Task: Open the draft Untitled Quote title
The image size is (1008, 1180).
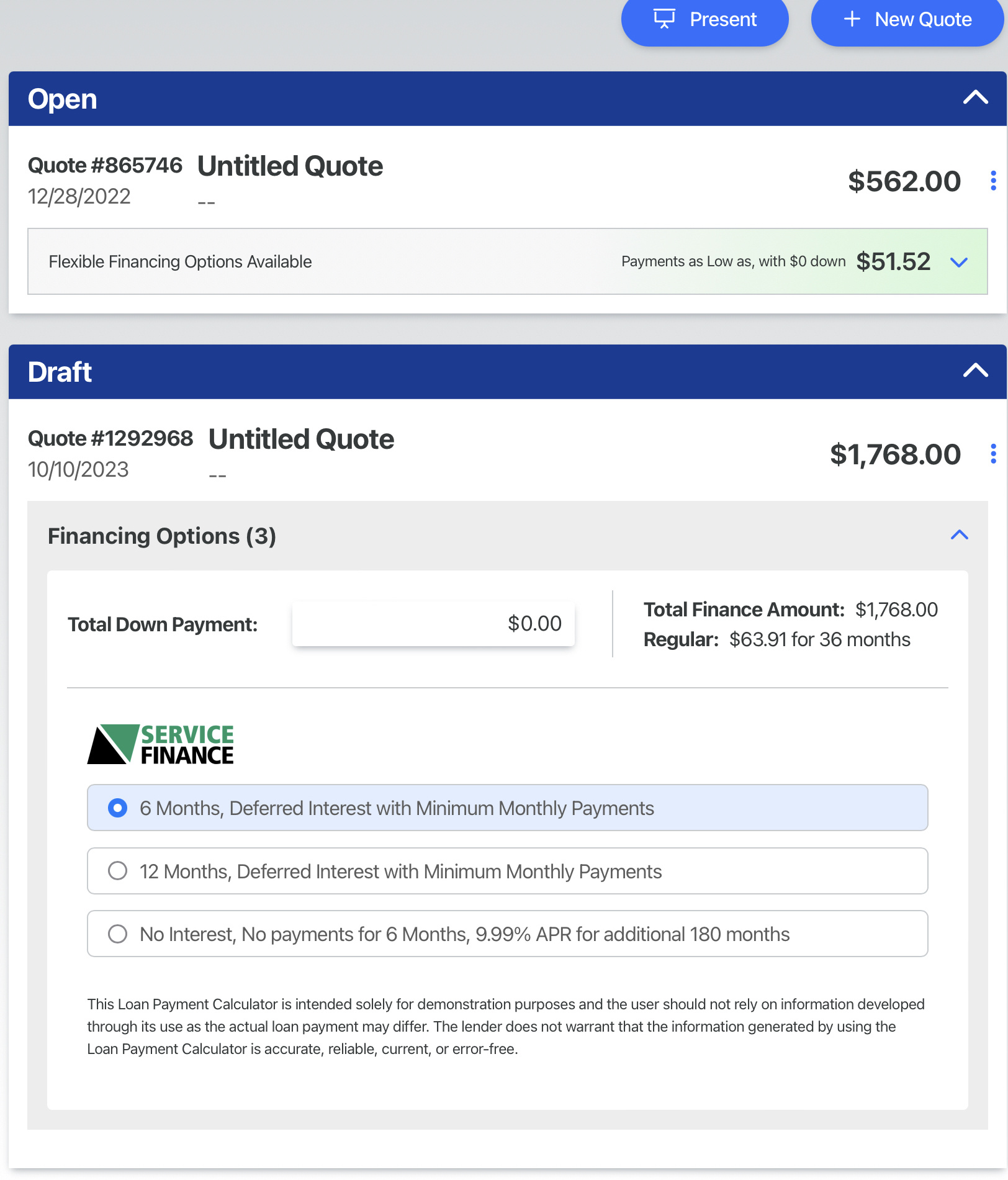Action: (301, 439)
